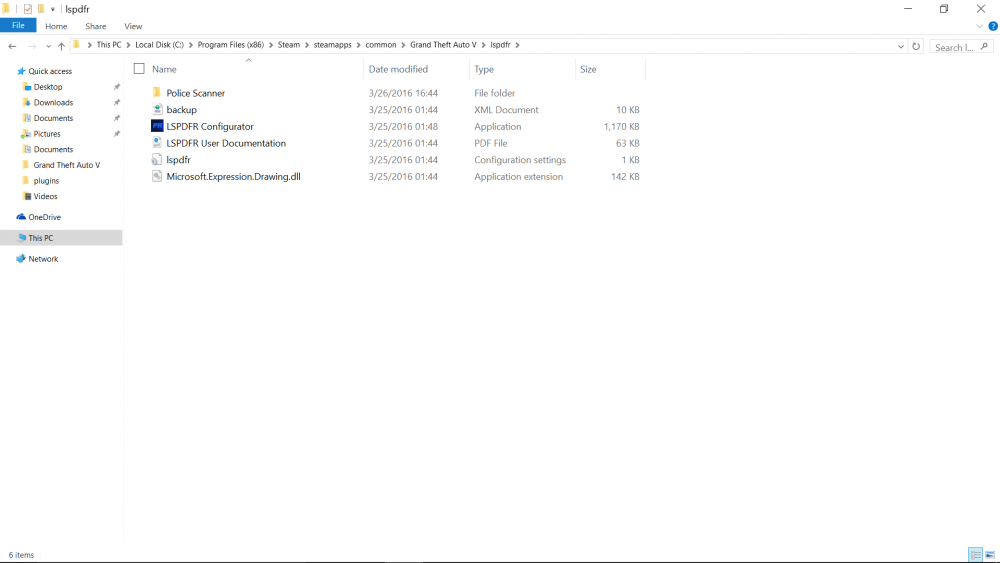1000x563 pixels.
Task: Open Customize Quick Access Toolbar dropdown
Action: pyautogui.click(x=53, y=9)
